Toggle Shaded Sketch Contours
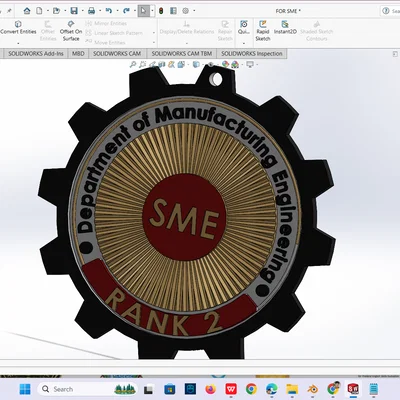400x400 pixels. point(316,31)
